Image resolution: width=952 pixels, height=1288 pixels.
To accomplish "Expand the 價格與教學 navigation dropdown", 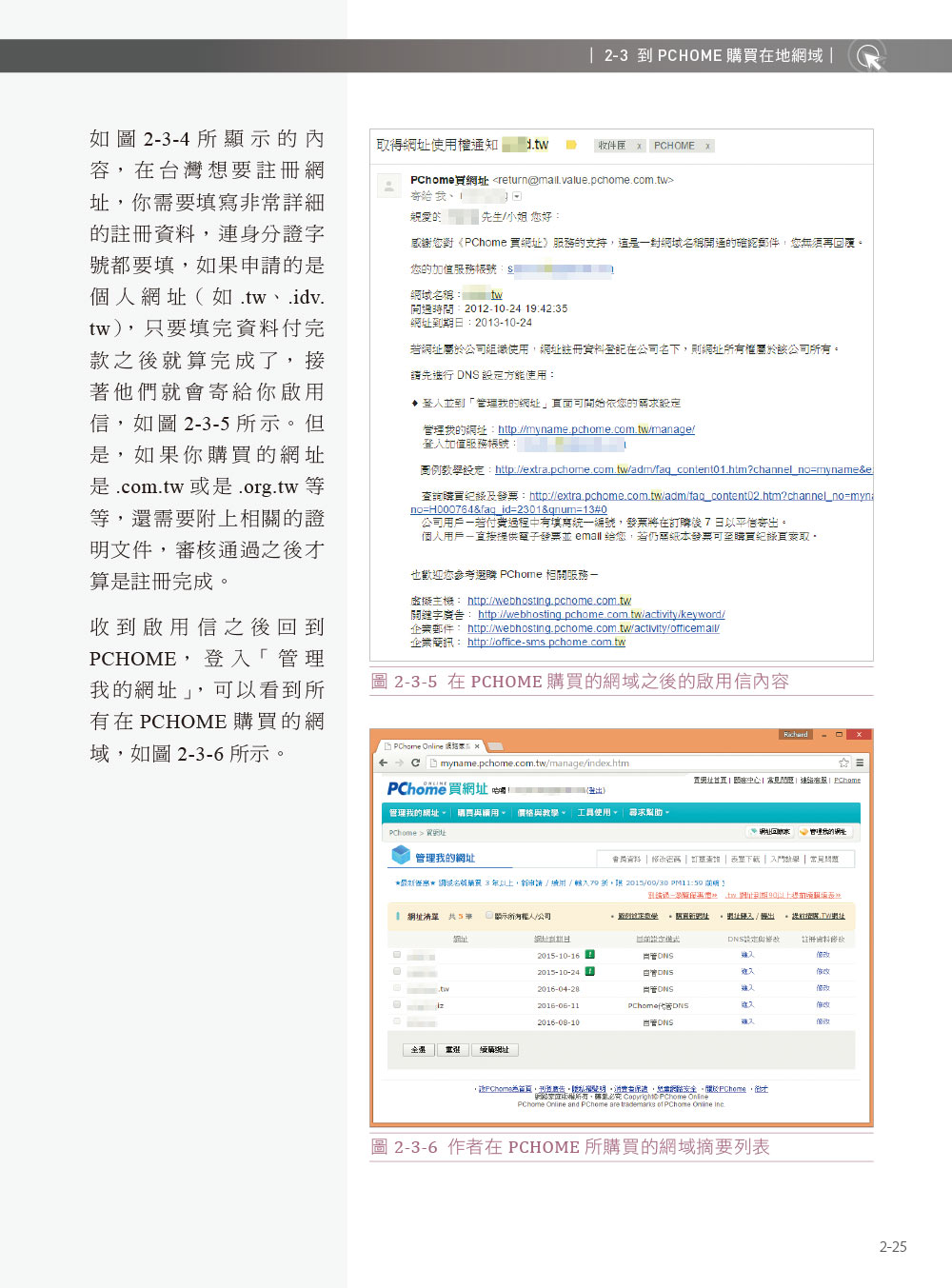I will 542,813.
